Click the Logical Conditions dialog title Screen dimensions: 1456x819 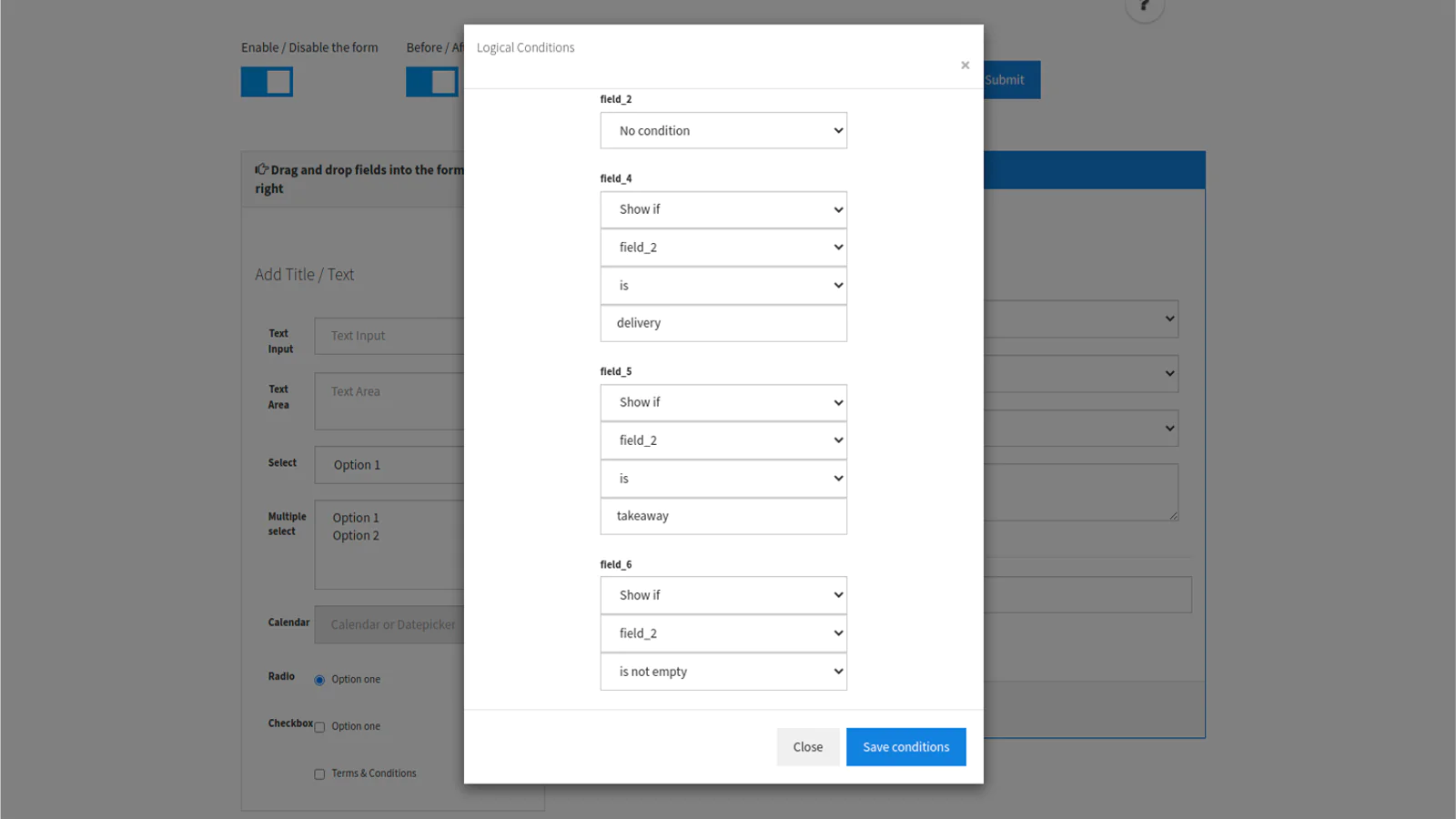point(526,48)
